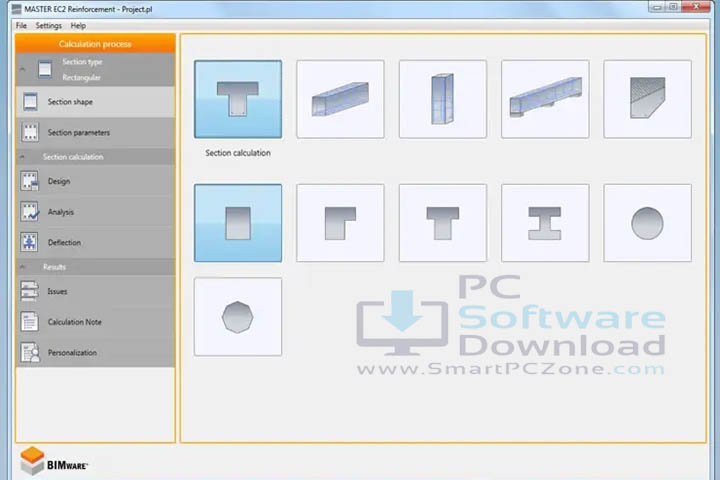Select the T-shaped Section calculation tile
The width and height of the screenshot is (720, 480).
(238, 99)
